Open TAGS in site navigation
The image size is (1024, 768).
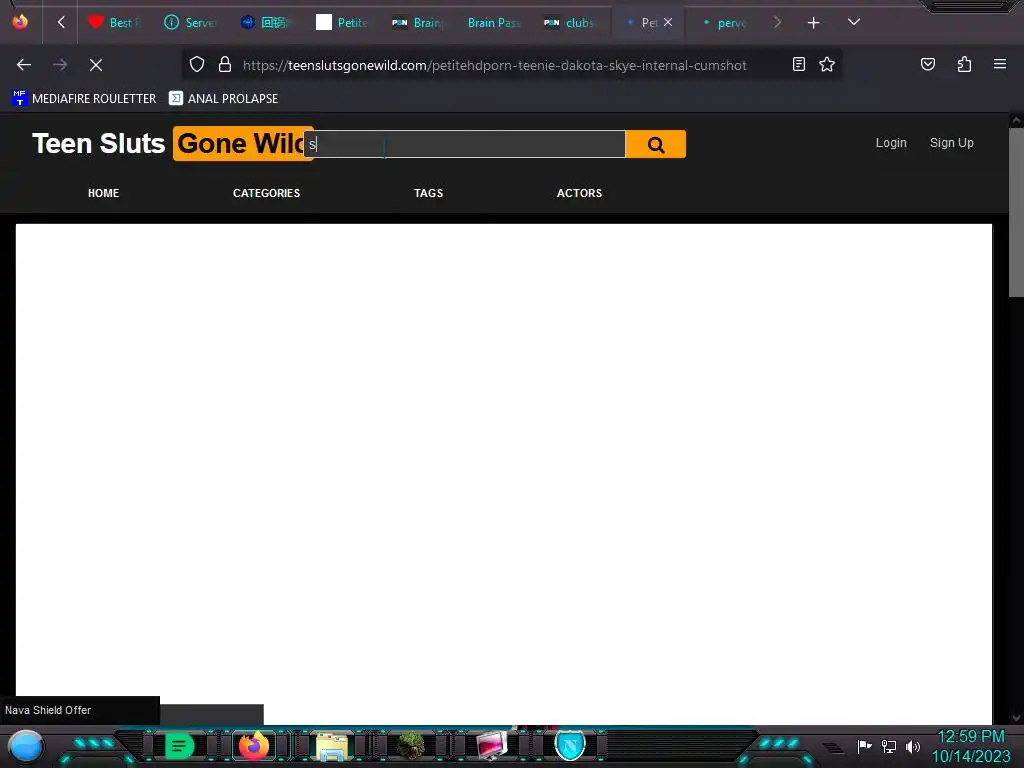pos(428,193)
